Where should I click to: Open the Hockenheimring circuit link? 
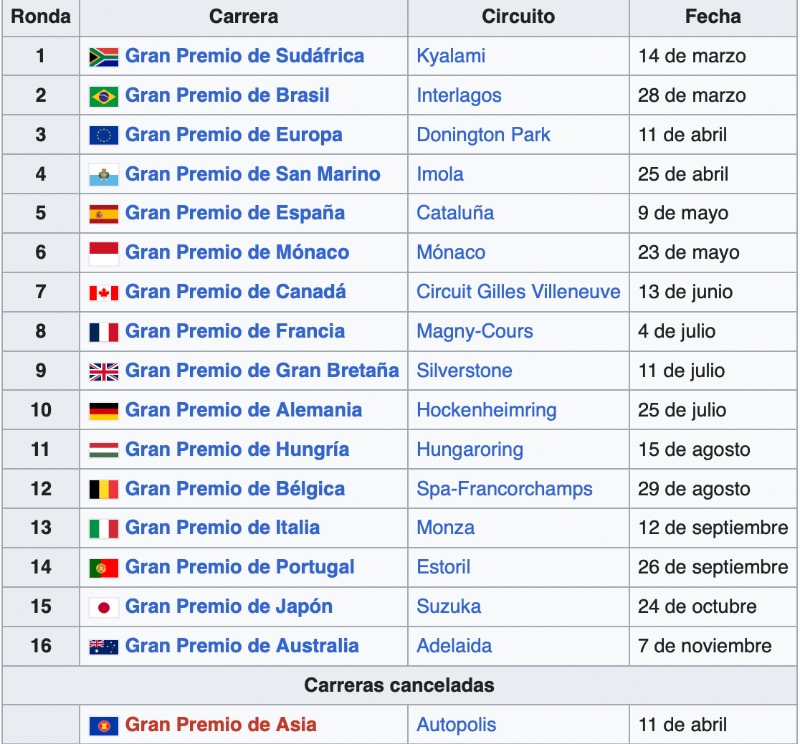[486, 410]
